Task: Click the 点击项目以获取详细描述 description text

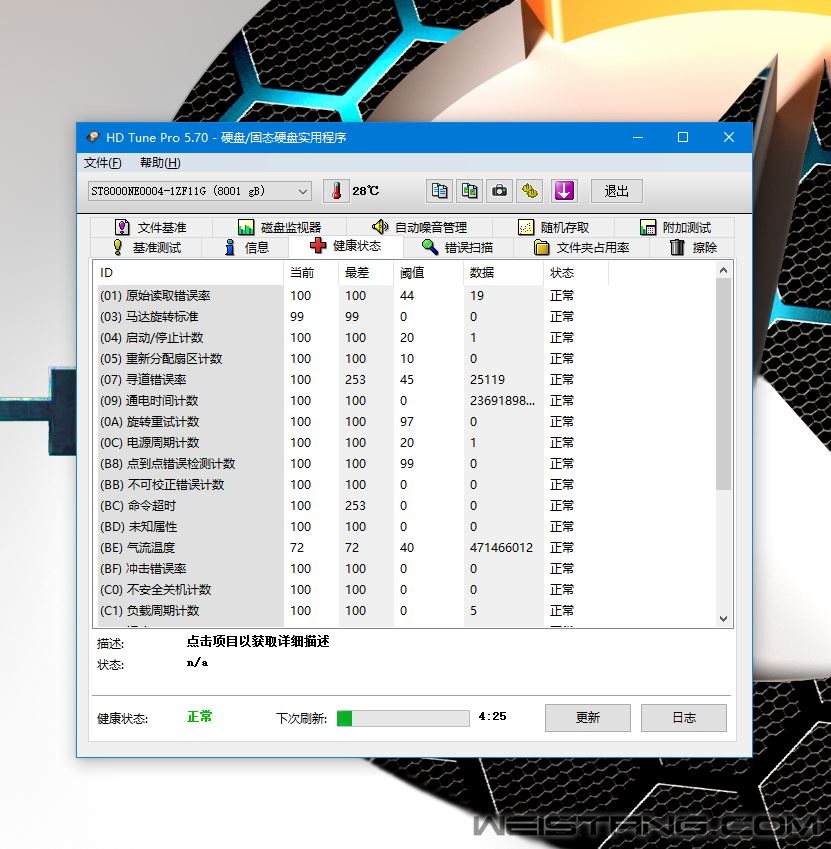Action: 258,642
